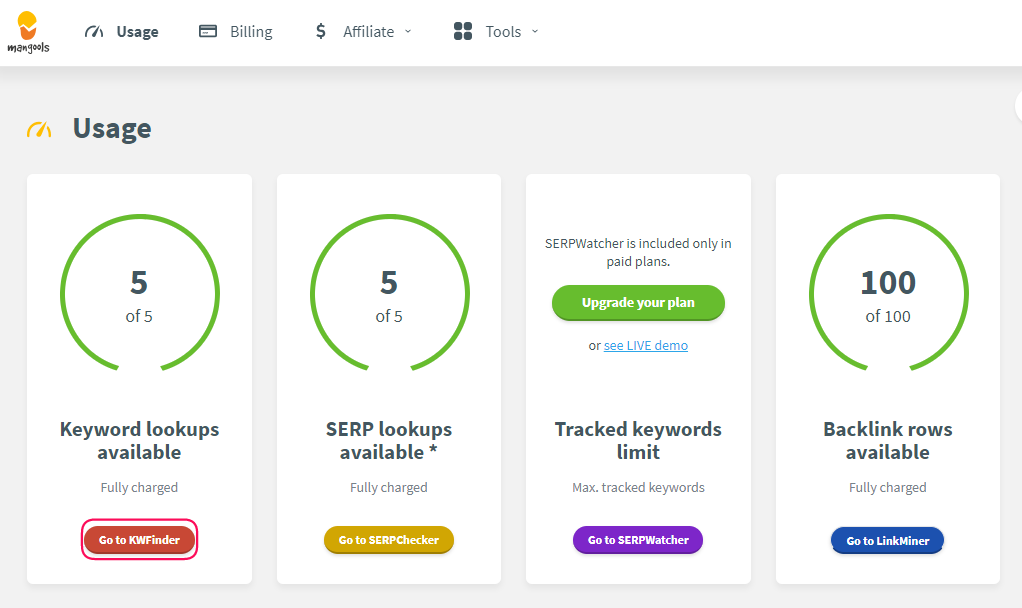Viewport: 1022px width, 608px height.
Task: Click Upgrade your plan button
Action: pyautogui.click(x=638, y=302)
